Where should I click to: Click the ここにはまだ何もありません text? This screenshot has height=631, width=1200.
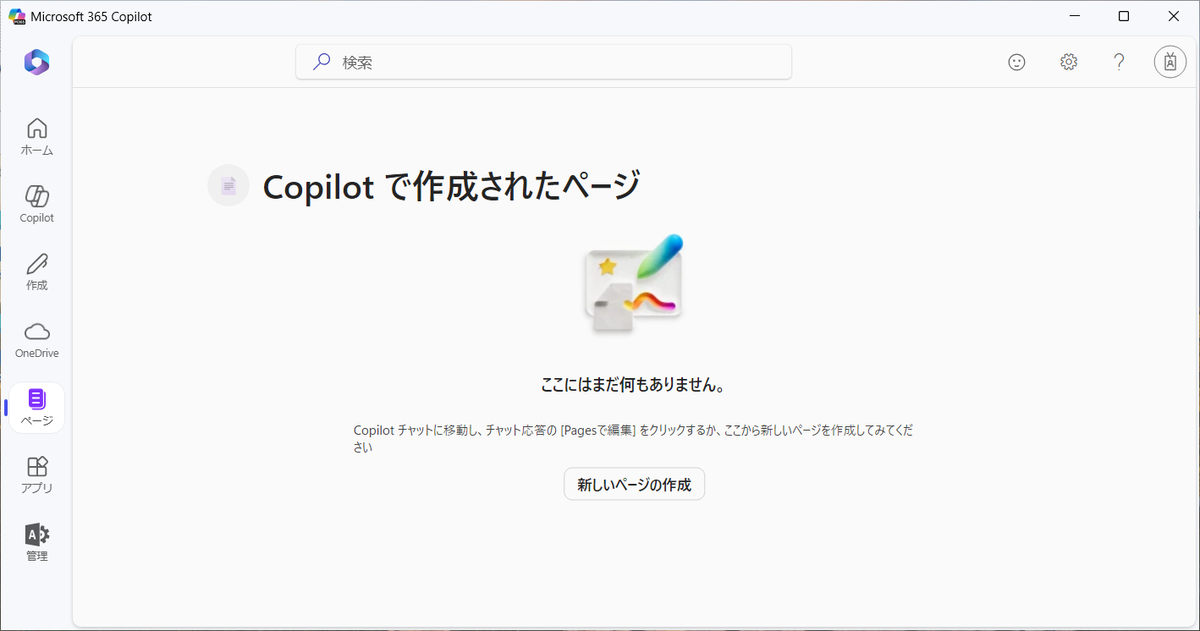(x=633, y=384)
